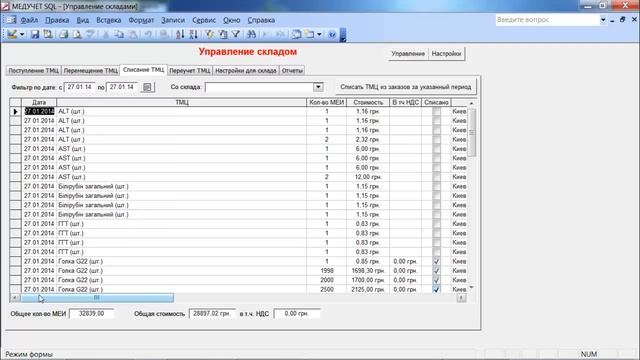
Task: Click the horizontal scrollbar thumb
Action: [x=97, y=298]
